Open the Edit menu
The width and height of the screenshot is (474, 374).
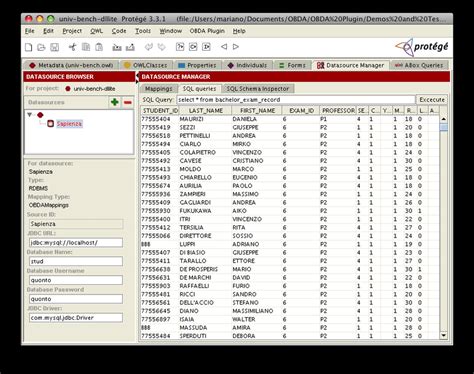click(x=48, y=31)
